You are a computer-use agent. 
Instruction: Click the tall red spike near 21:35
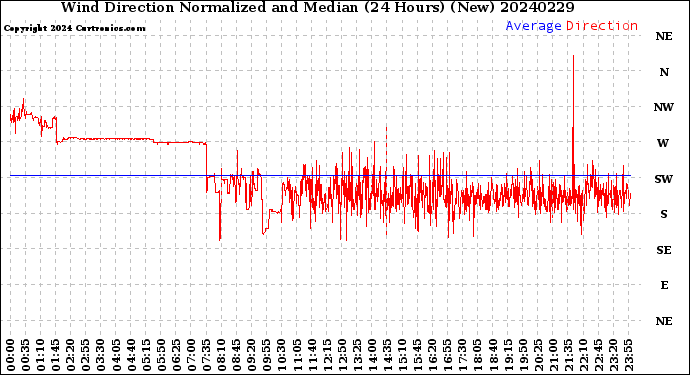573,114
